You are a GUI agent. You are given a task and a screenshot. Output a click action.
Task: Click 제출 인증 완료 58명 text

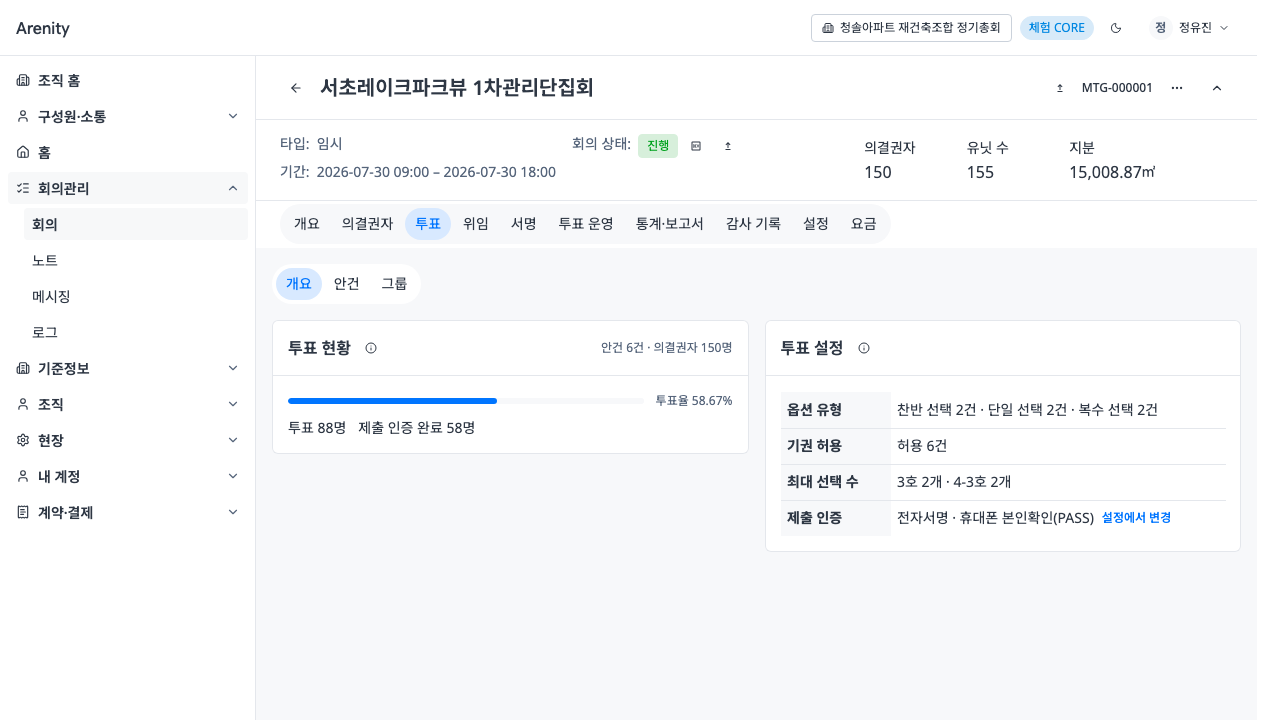417,427
